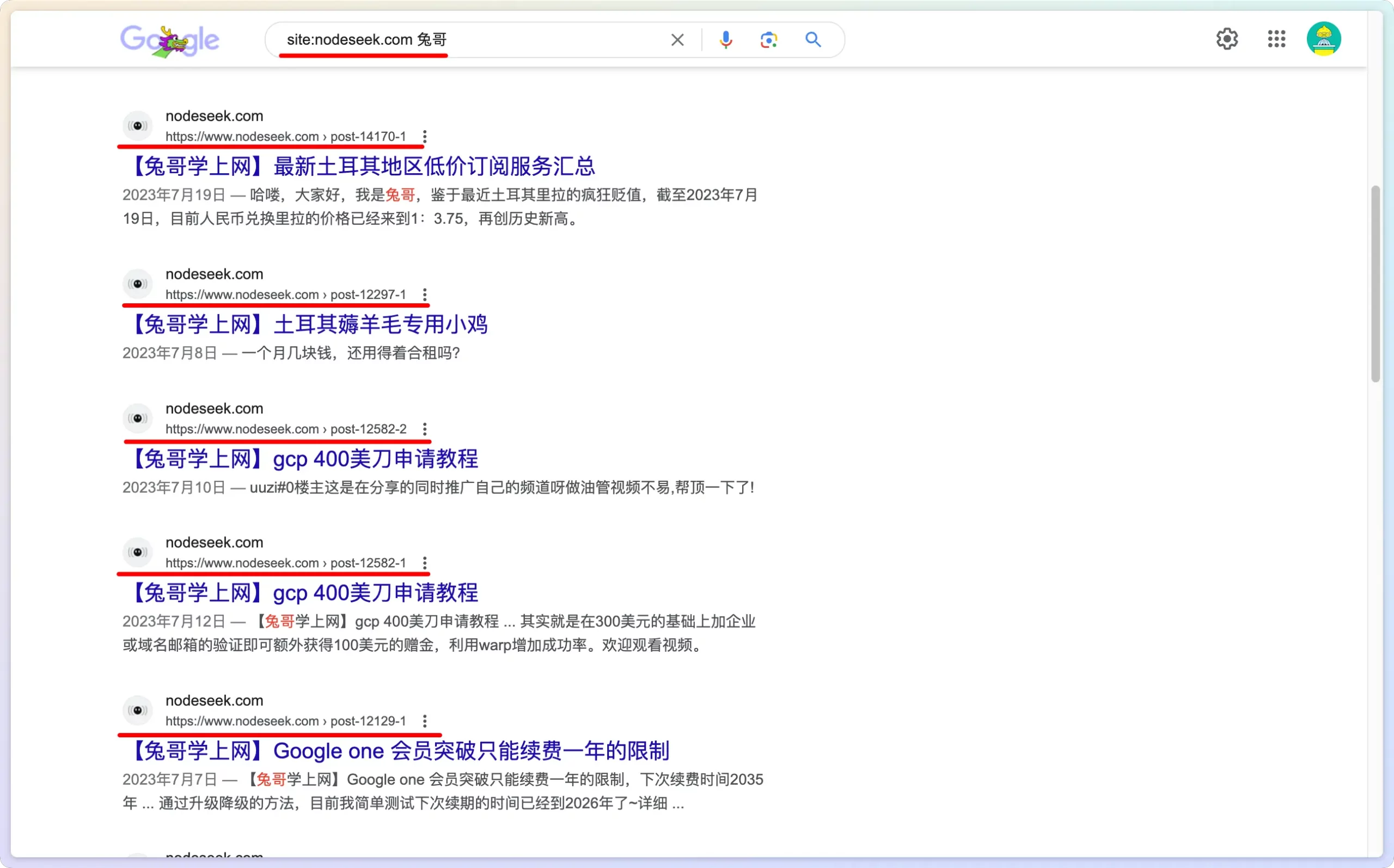Click snippet 一个月几块钱，还用得着合租吗?

coord(351,353)
